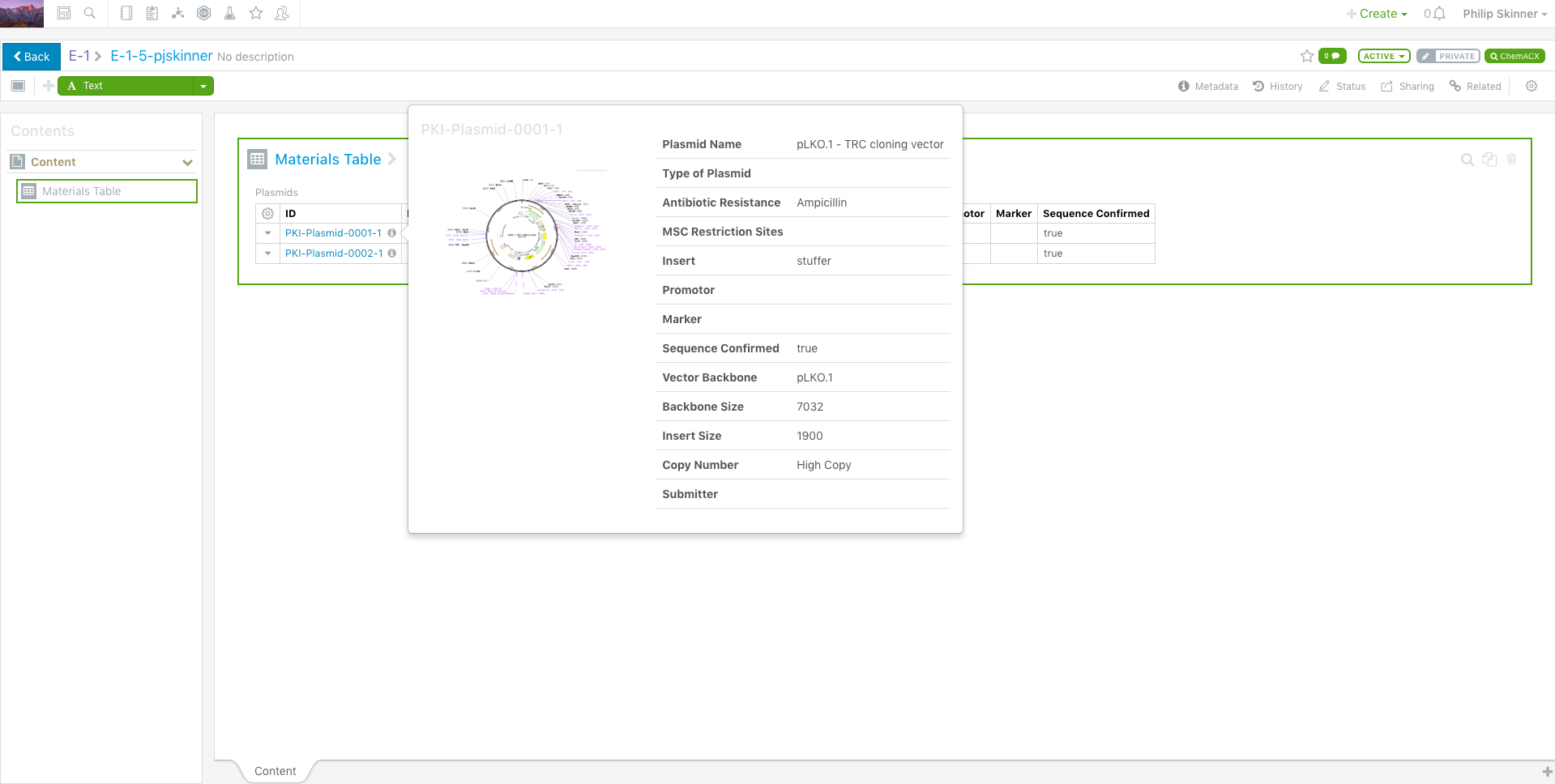Toggle the PRIVATE edit switch
The height and width of the screenshot is (784, 1555).
[x=1448, y=56]
